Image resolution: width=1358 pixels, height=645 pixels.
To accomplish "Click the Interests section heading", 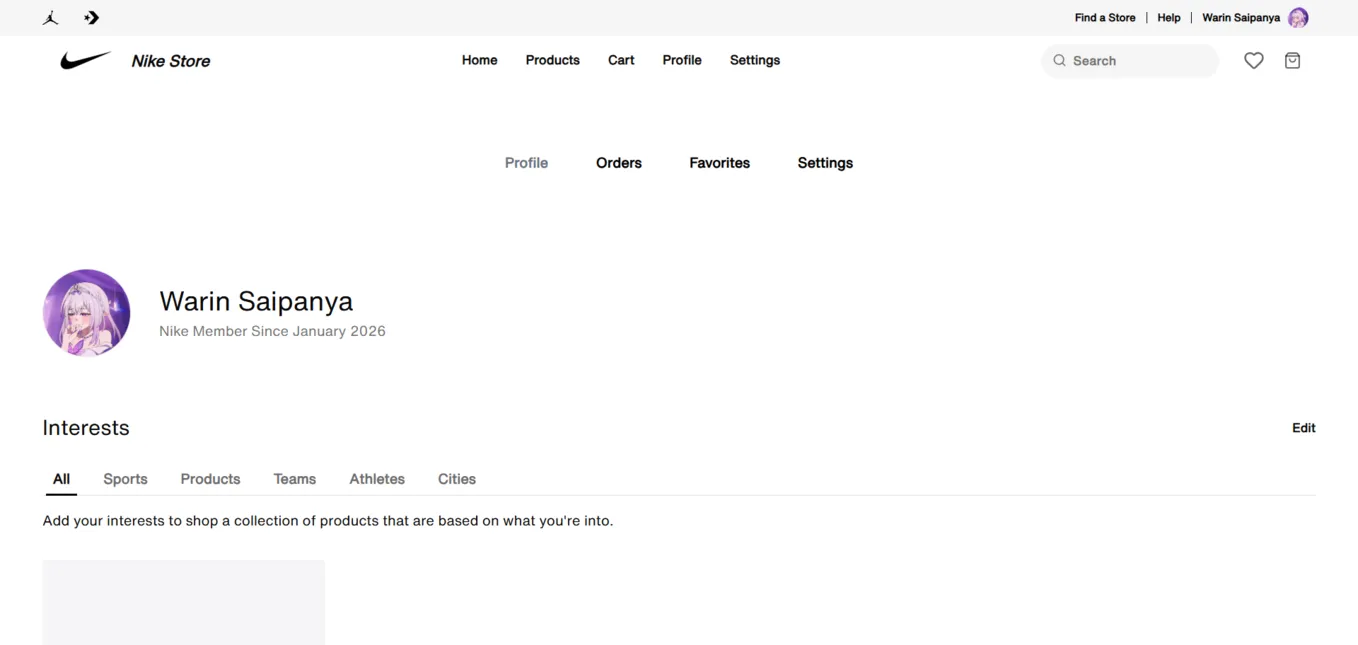I will click(86, 428).
